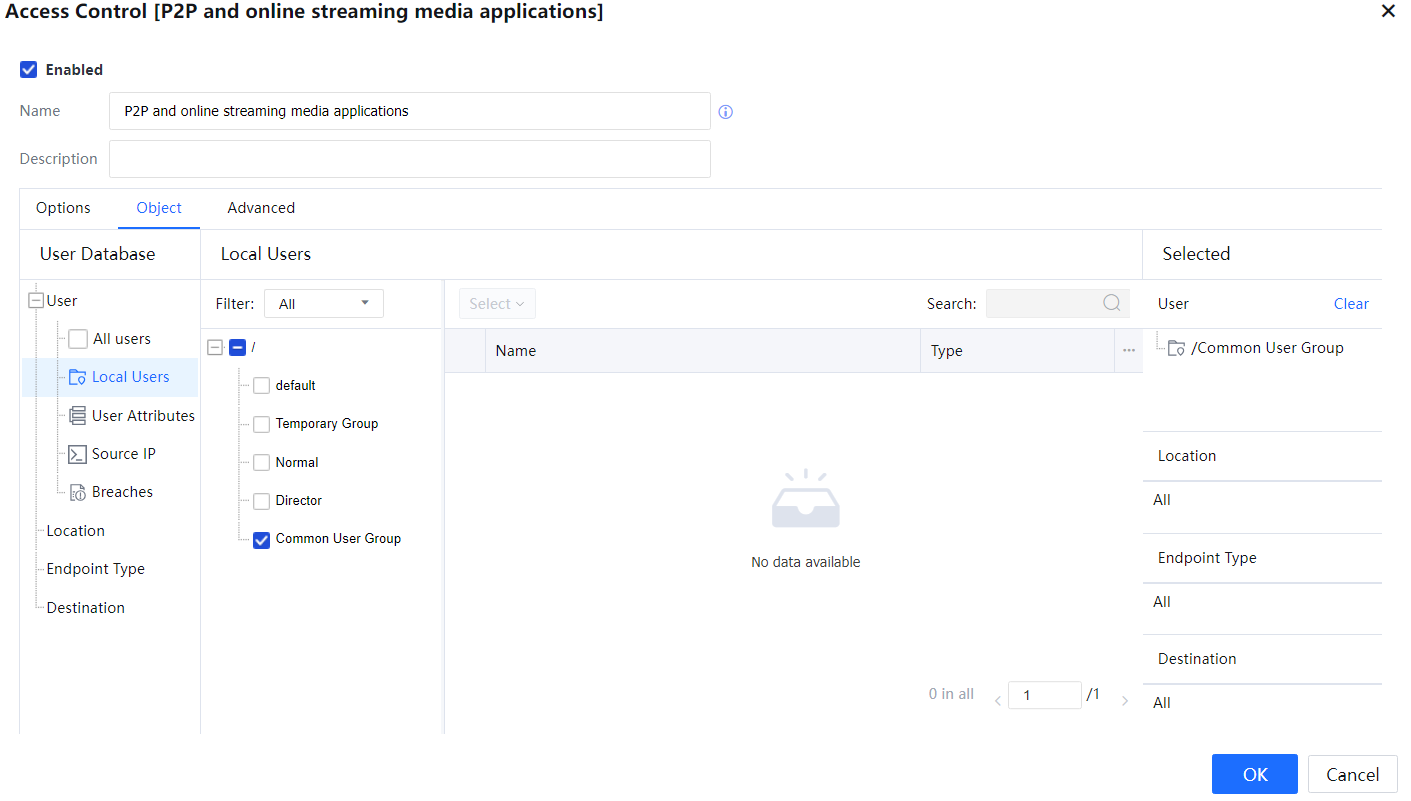1411x801 pixels.
Task: Click the search magnifier icon
Action: coord(1111,304)
